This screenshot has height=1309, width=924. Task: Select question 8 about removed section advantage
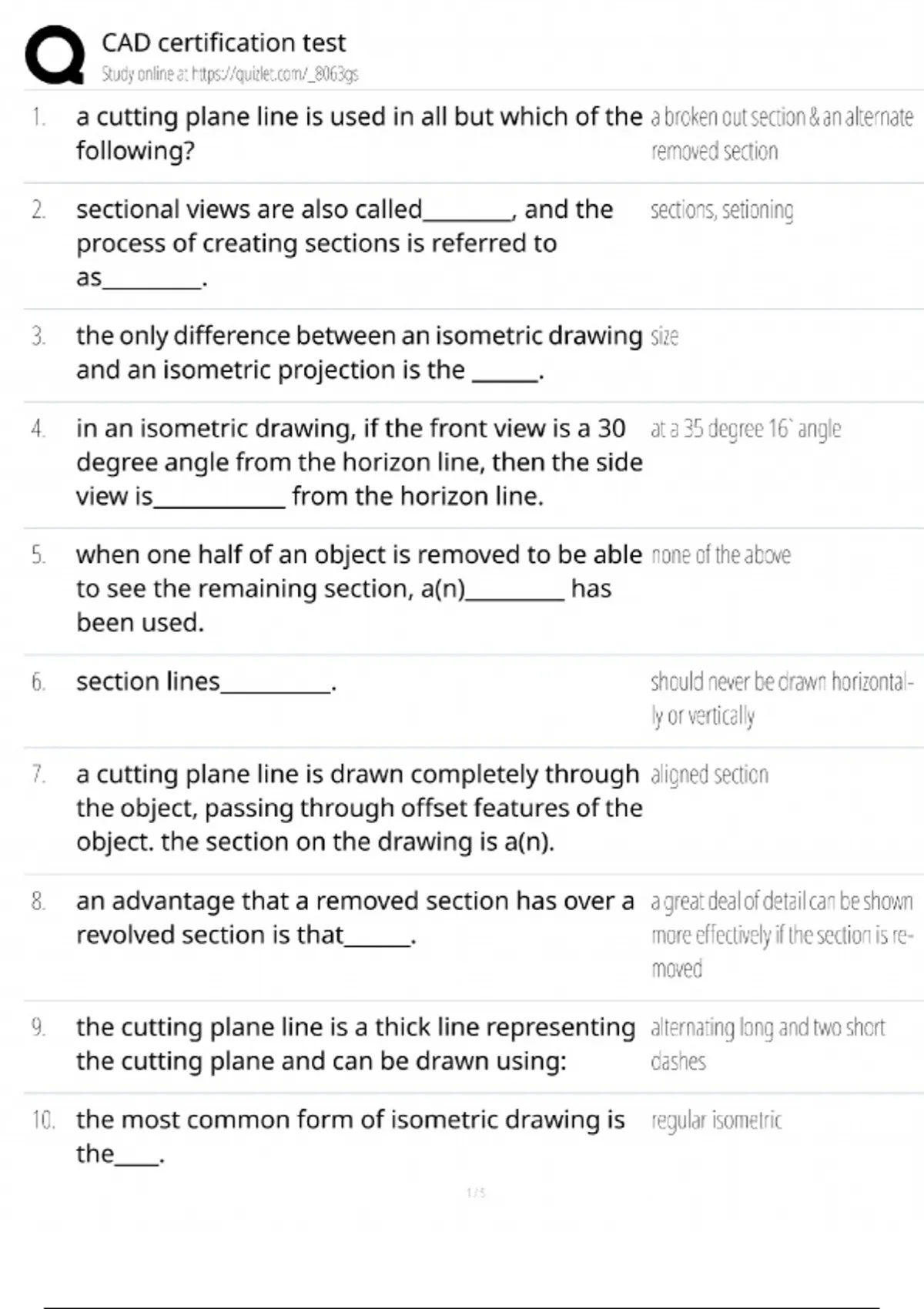(354, 917)
